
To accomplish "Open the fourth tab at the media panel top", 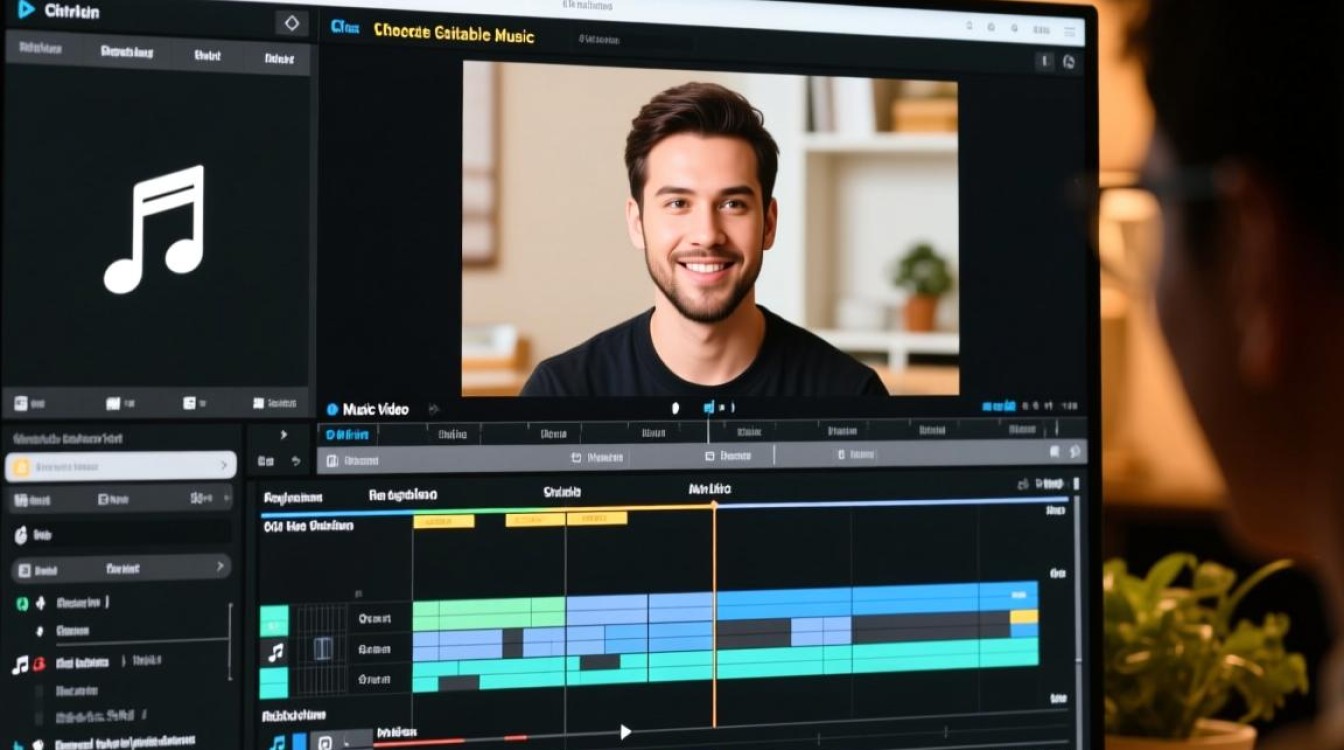I will pos(279,58).
